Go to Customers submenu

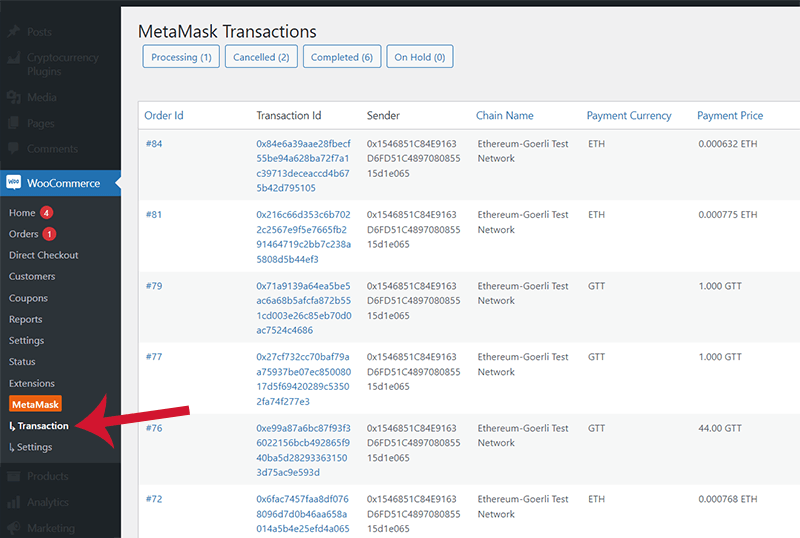[32, 276]
